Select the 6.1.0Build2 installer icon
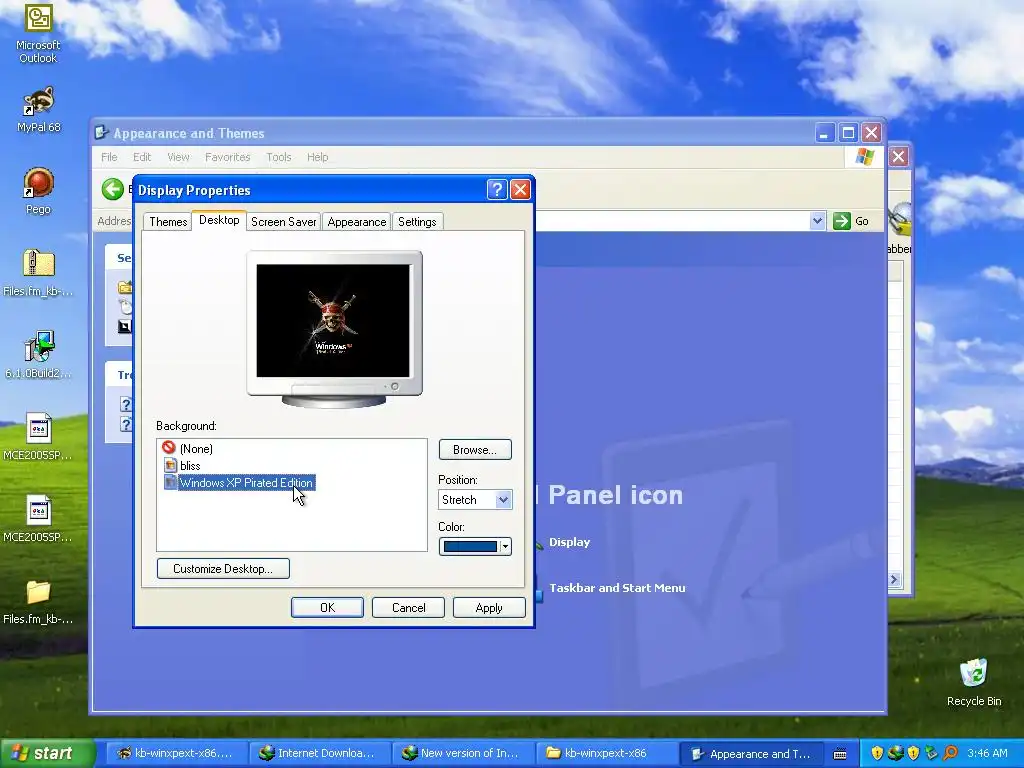This screenshot has height=768, width=1024. click(38, 355)
